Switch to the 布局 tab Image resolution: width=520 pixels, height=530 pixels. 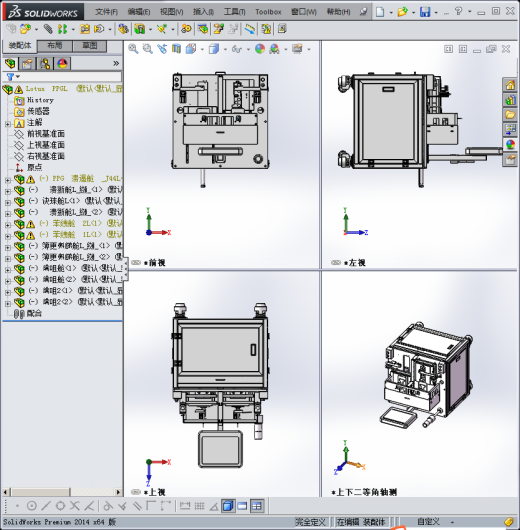point(54,46)
